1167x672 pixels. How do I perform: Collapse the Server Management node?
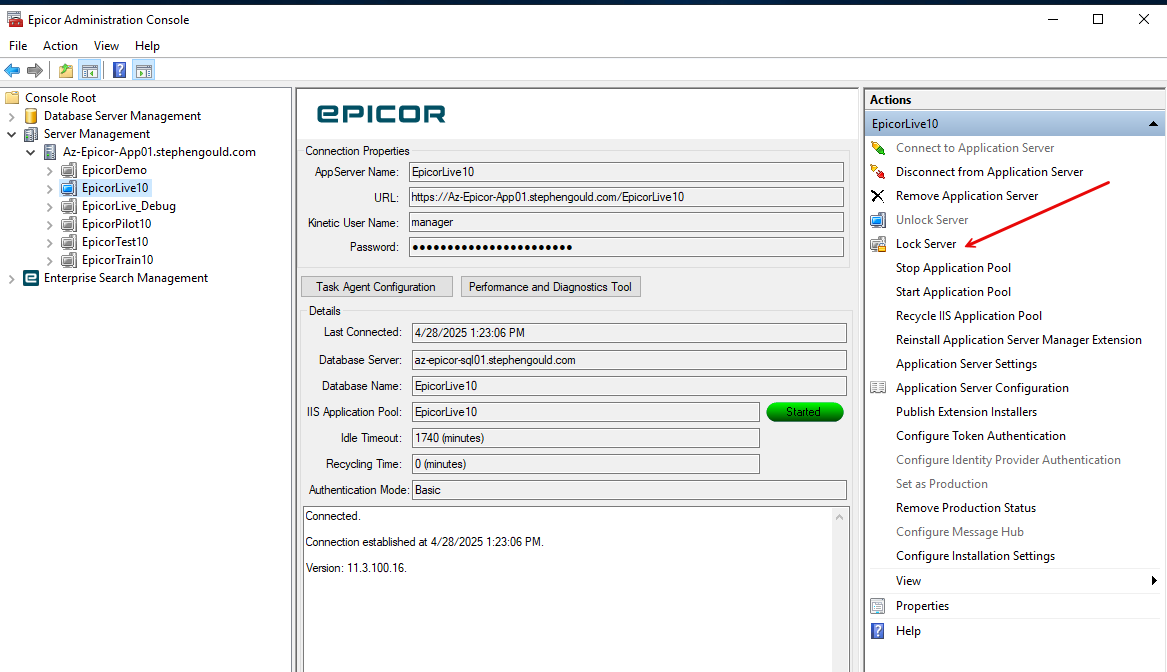click(x=11, y=134)
